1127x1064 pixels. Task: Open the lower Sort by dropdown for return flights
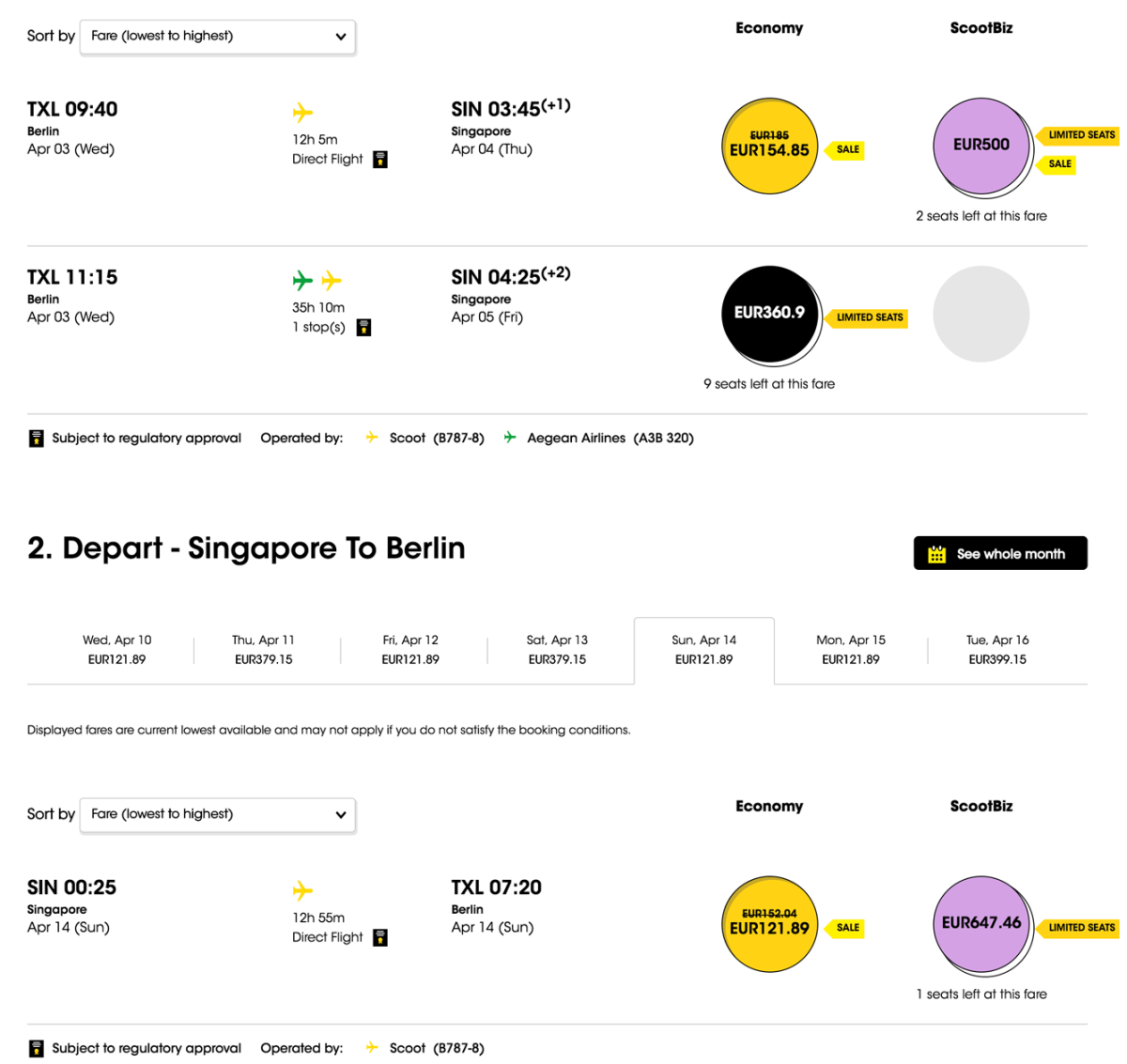218,814
